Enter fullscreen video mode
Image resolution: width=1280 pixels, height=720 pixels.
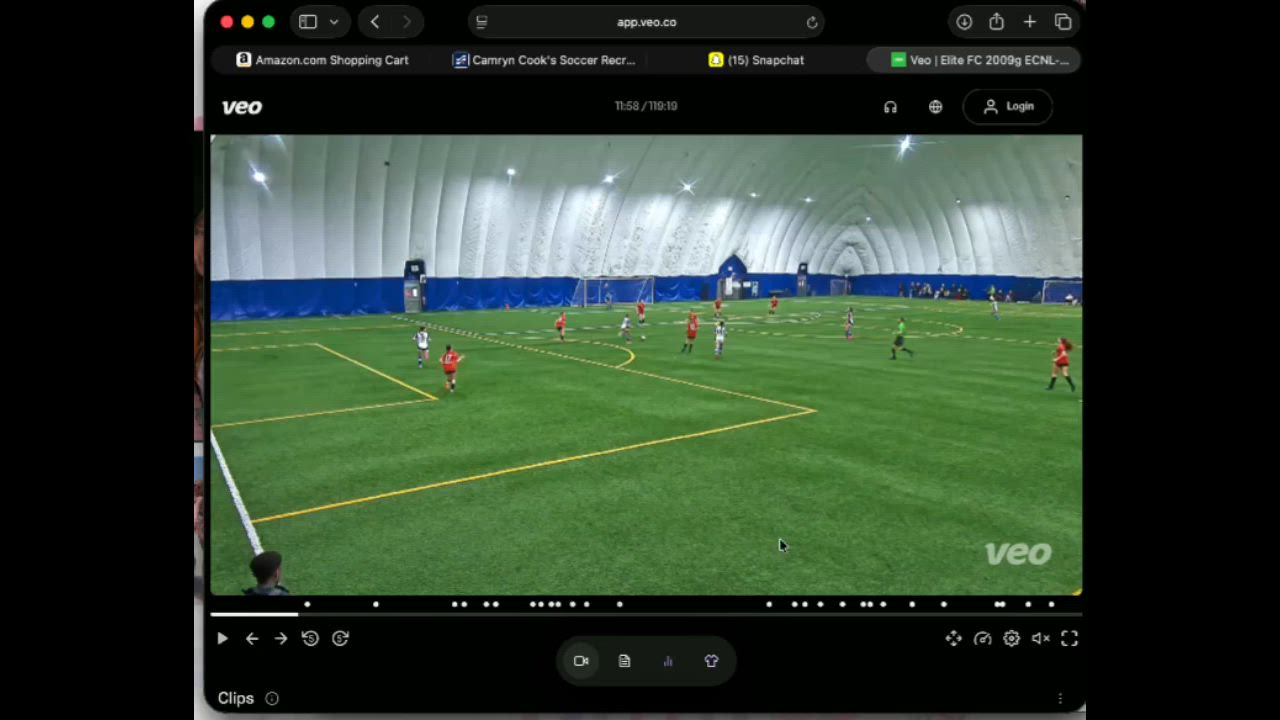click(x=1069, y=639)
